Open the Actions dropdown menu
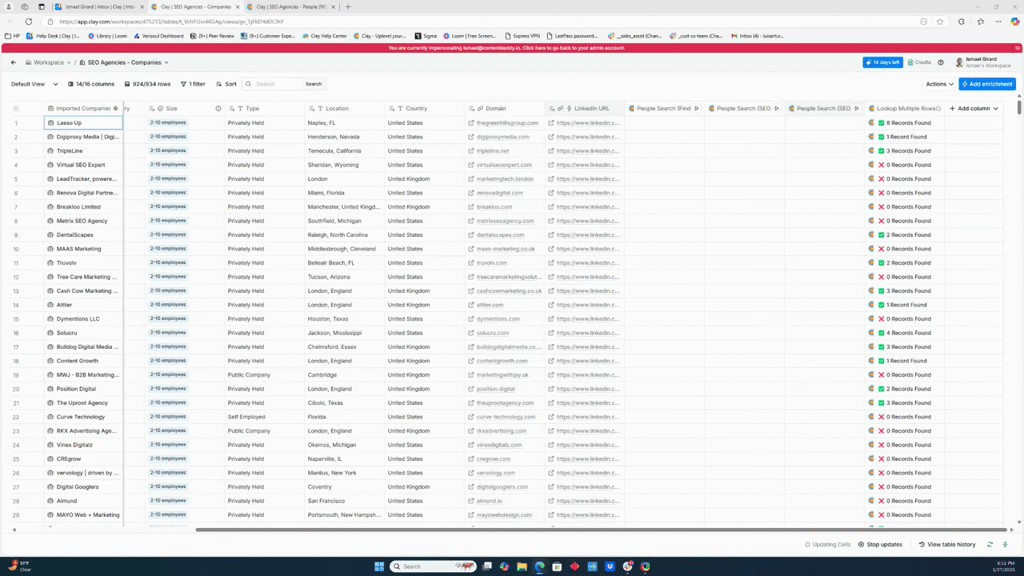The image size is (1024, 576). [939, 84]
